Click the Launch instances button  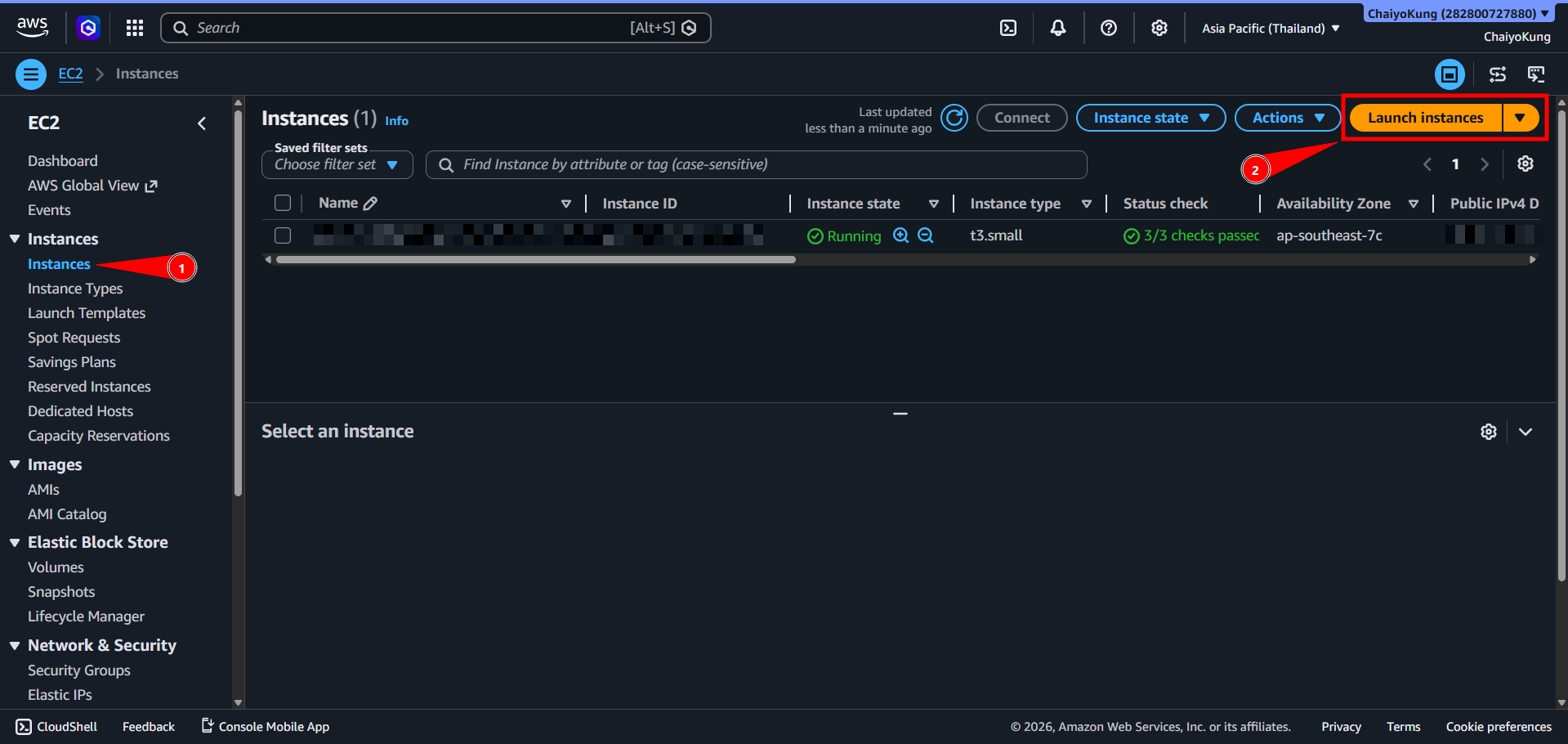pyautogui.click(x=1425, y=118)
